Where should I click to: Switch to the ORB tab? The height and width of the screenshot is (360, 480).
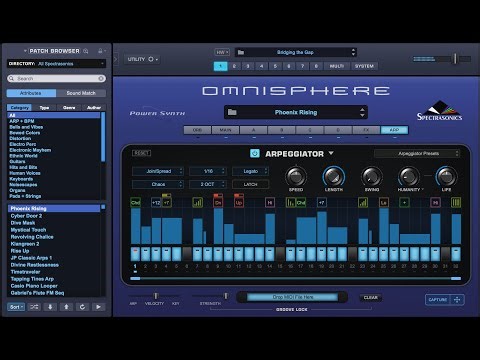click(x=197, y=130)
